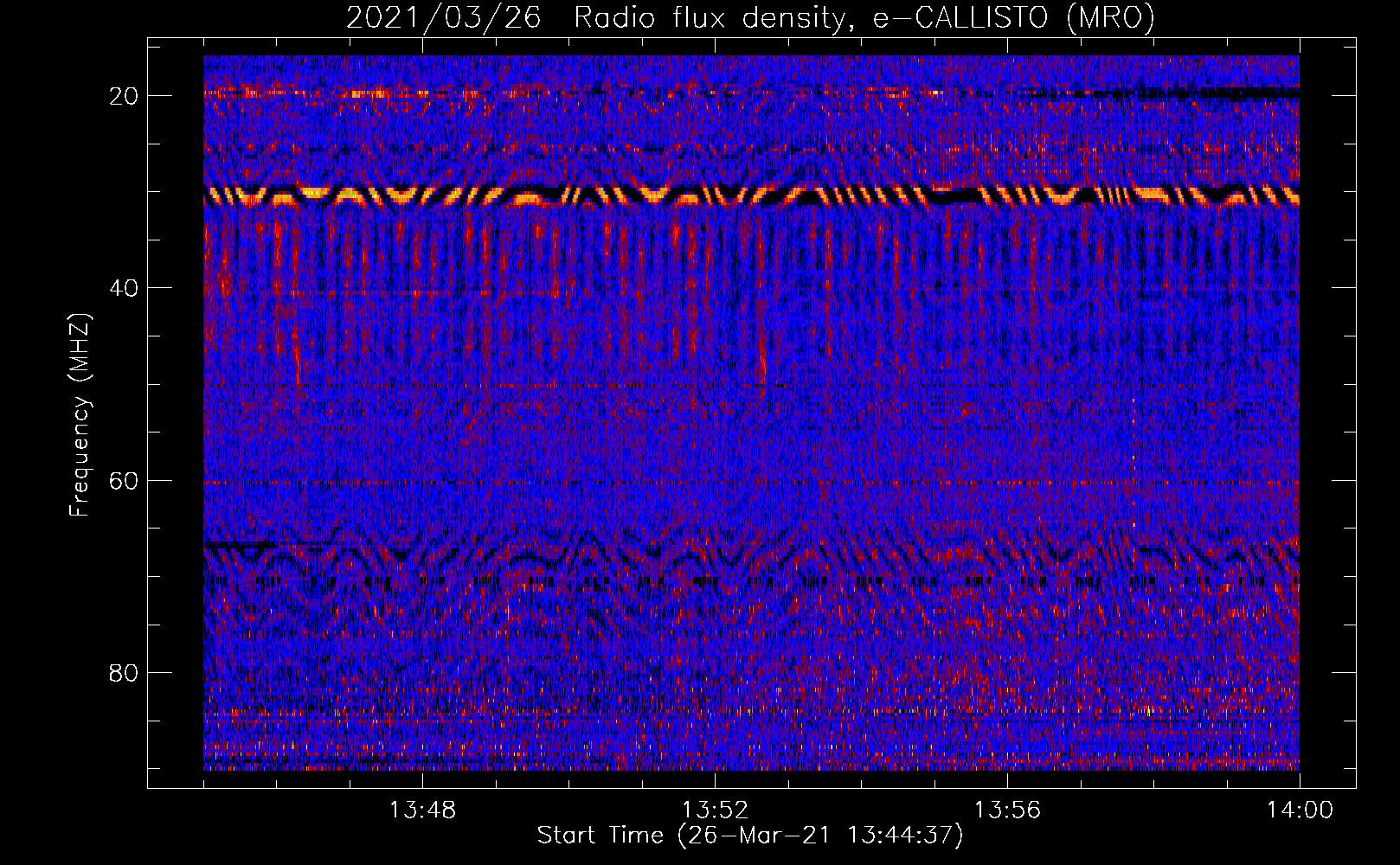Click the wavy dark band near 67 MHz
Screen dimensions: 1400x865
pyautogui.click(x=751, y=554)
